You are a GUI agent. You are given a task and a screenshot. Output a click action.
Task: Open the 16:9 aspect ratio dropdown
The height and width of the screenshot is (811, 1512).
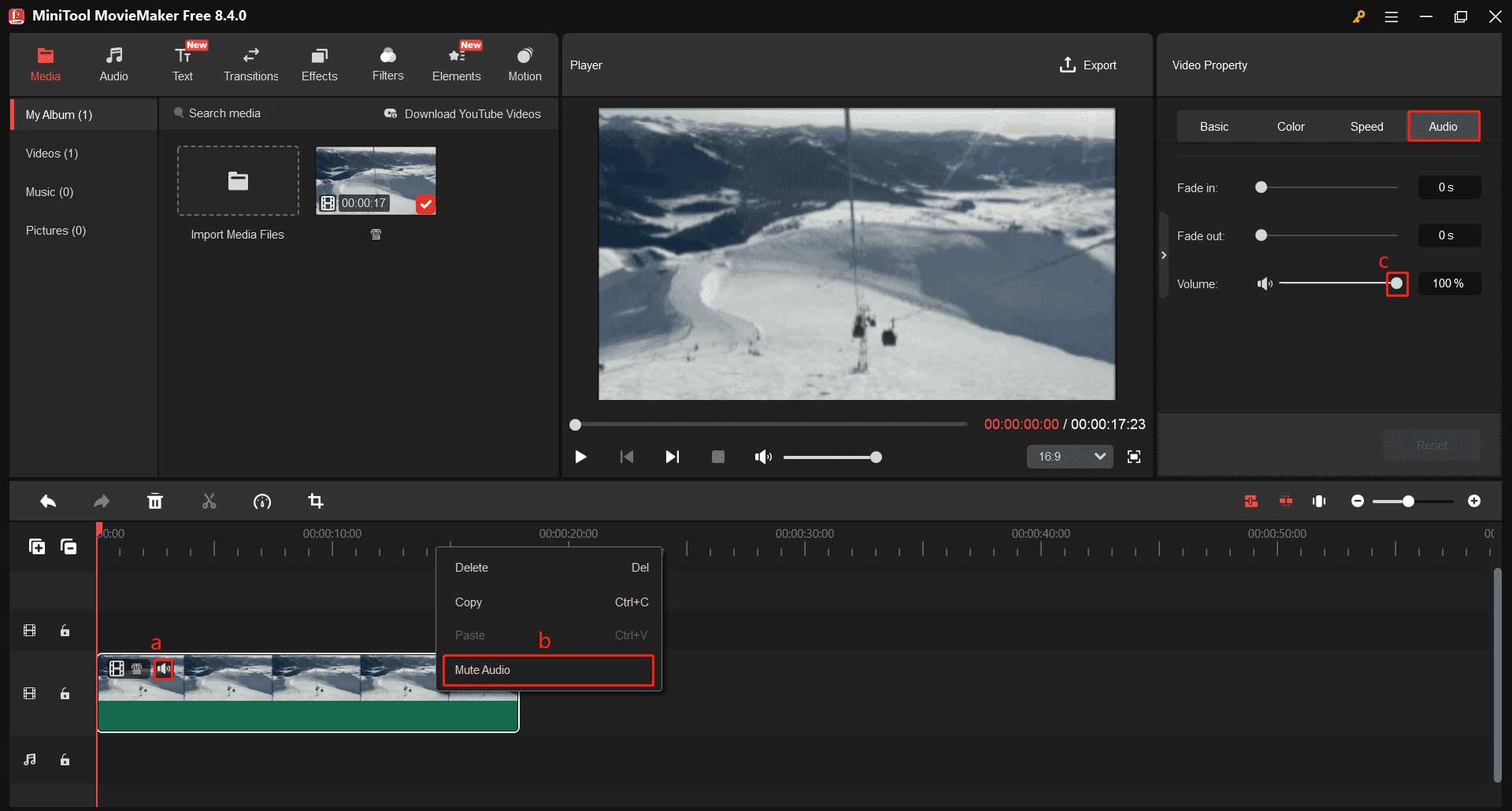click(1069, 457)
